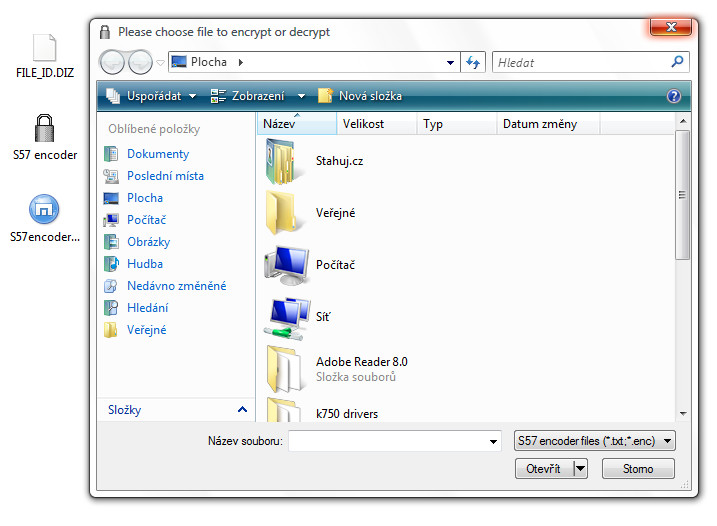The width and height of the screenshot is (717, 526).
Task: Click the file list scroll up arrow
Action: click(683, 121)
